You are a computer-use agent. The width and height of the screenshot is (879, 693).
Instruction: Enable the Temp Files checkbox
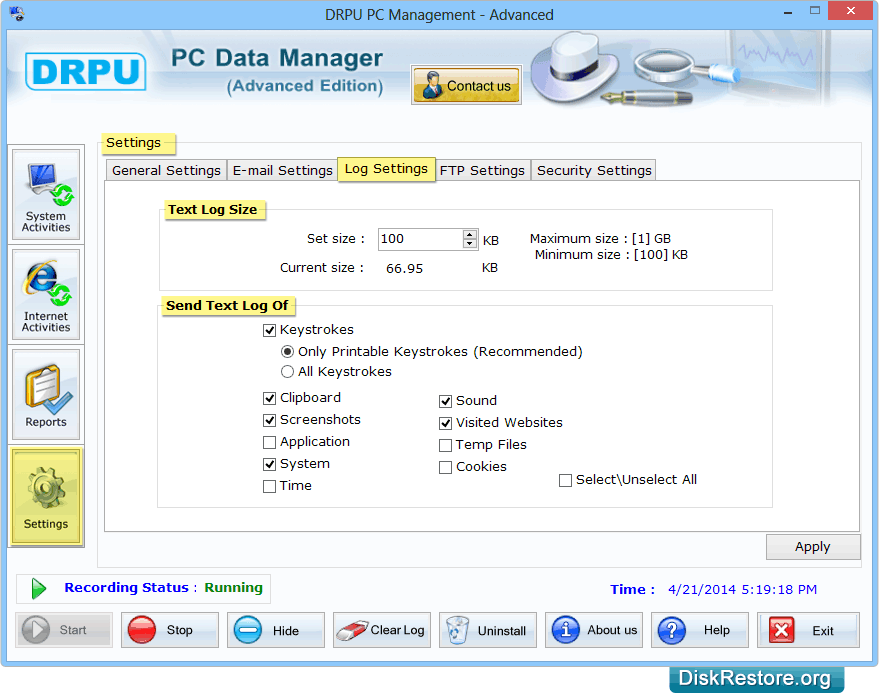(x=446, y=445)
